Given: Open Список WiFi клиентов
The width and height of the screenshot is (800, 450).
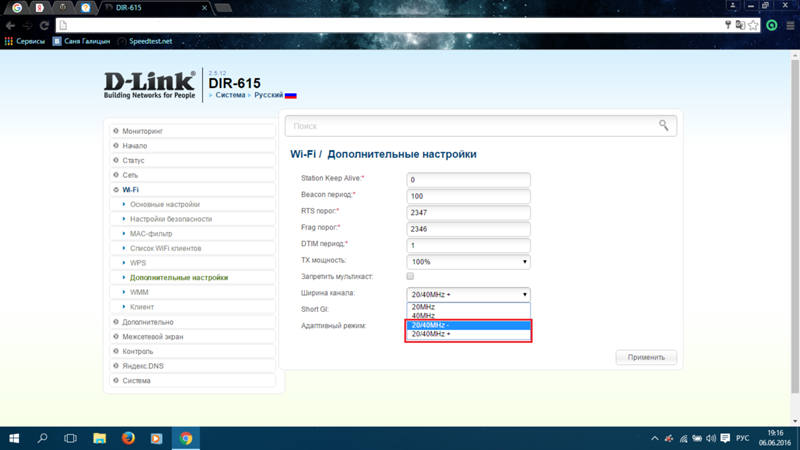Looking at the screenshot, I should (192, 248).
